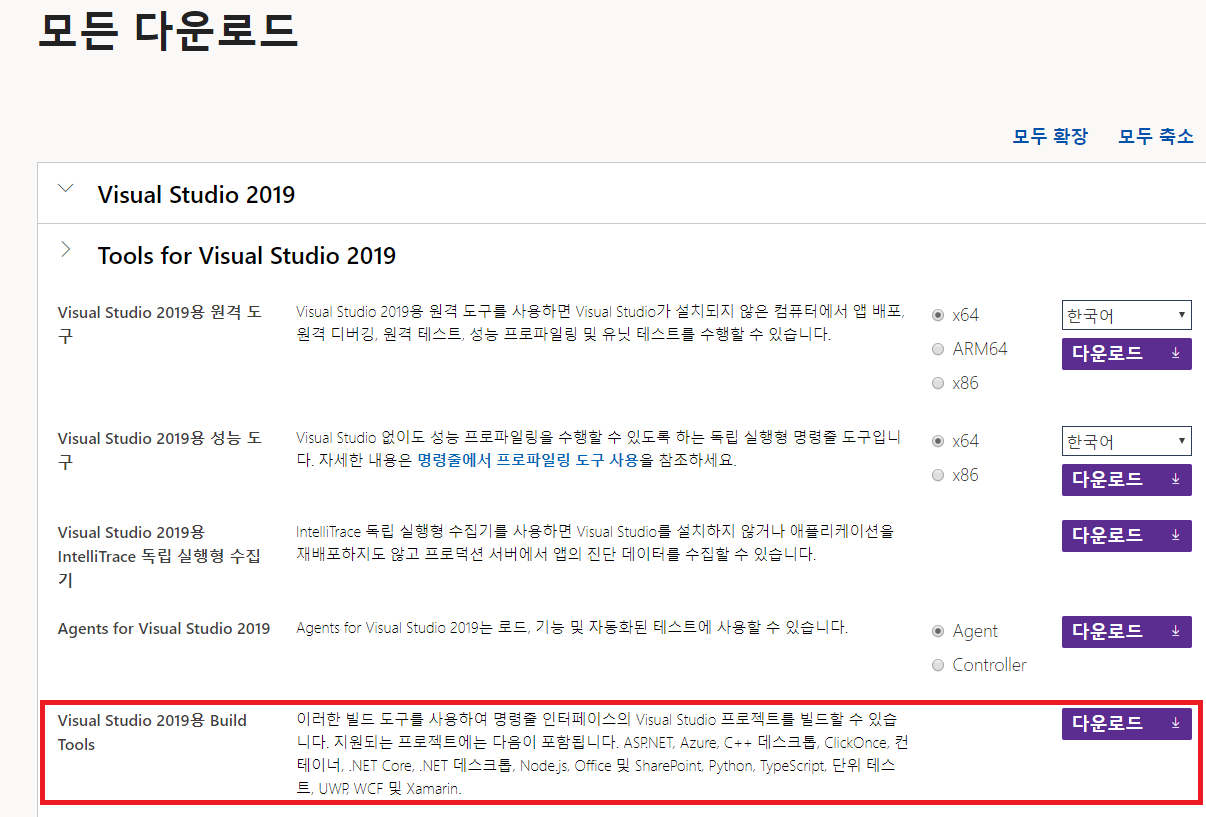
Task: Download Visual Studio 2019용 원격 도구
Action: [1126, 354]
